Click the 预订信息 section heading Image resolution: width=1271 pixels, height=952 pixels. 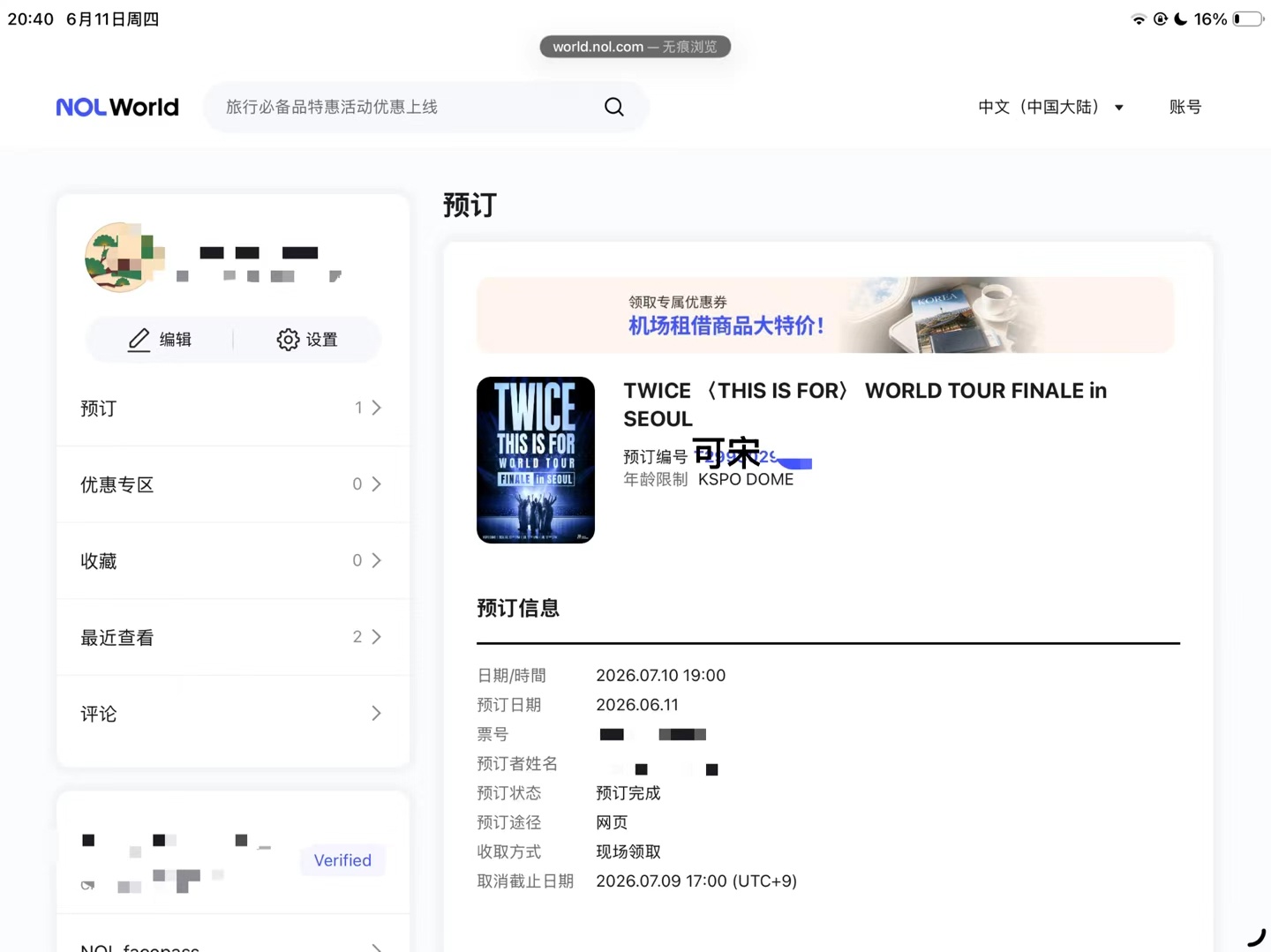point(518,608)
